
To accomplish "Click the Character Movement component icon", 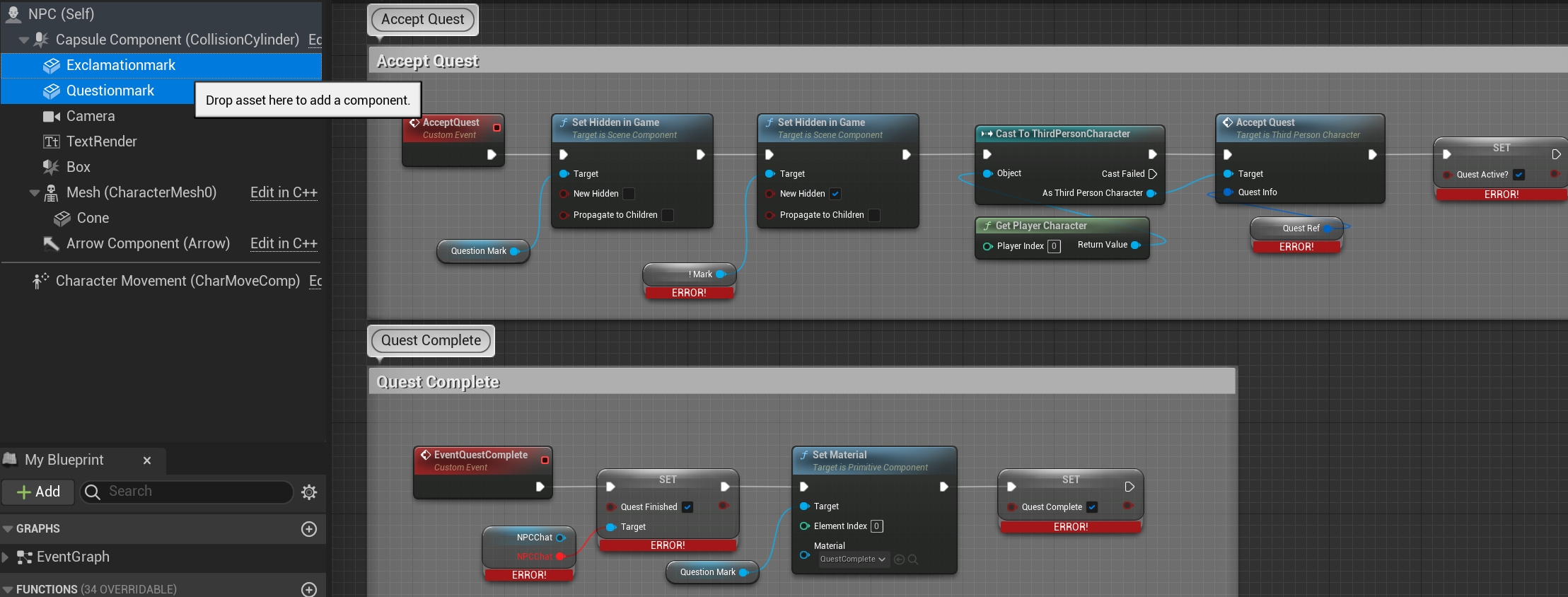I will 41,281.
